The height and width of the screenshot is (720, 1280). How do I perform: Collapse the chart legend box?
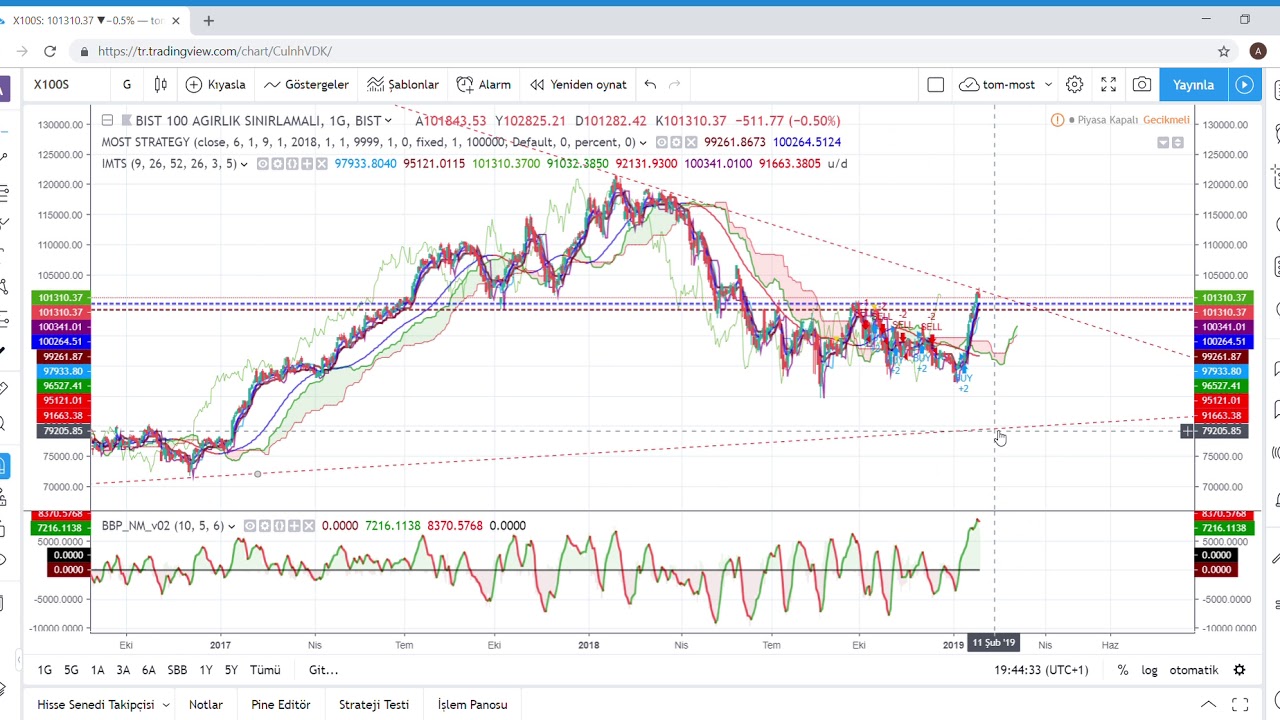[x=107, y=121]
